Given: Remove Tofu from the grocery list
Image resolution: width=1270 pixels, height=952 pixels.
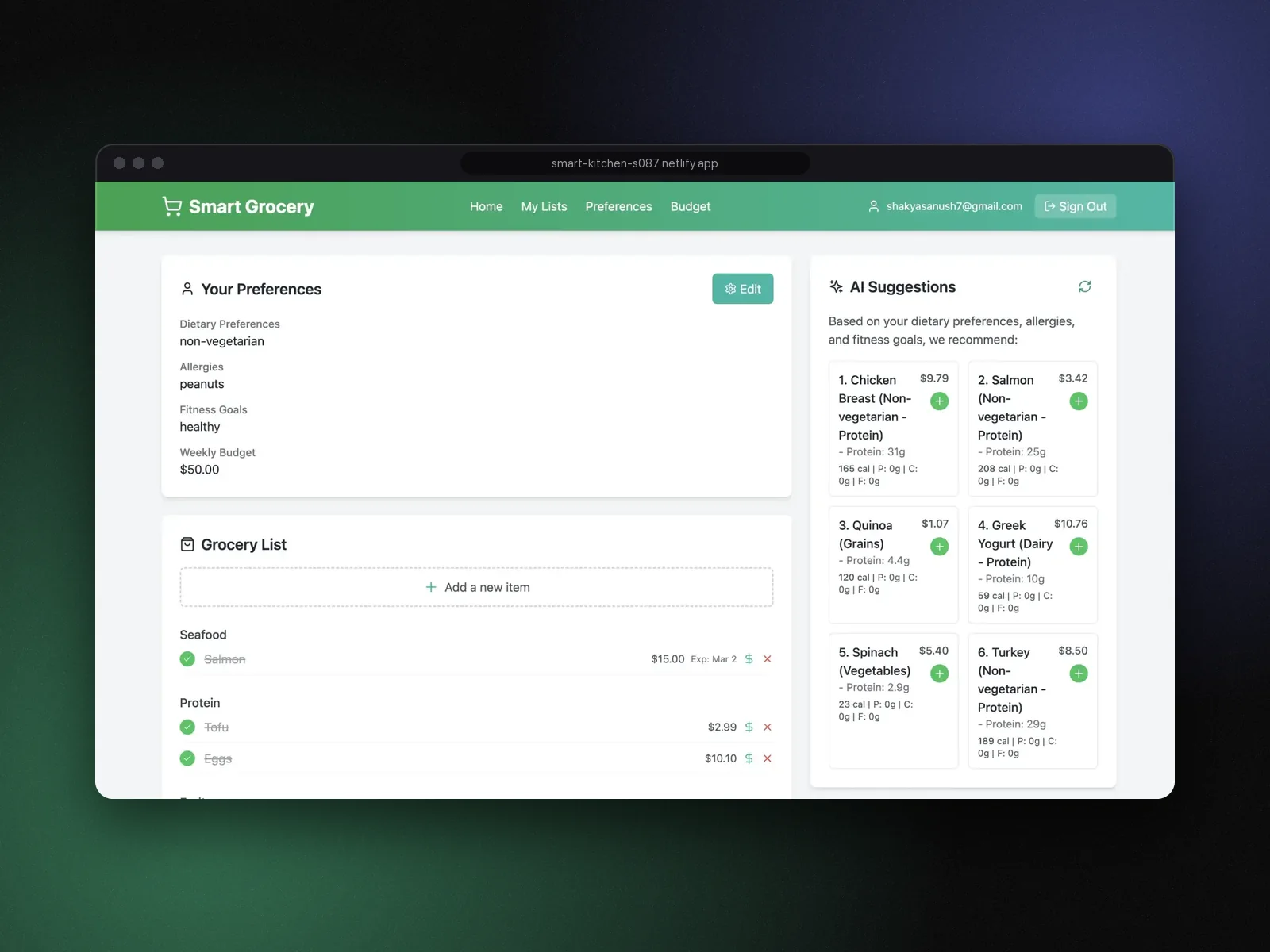Looking at the screenshot, I should pos(768,727).
